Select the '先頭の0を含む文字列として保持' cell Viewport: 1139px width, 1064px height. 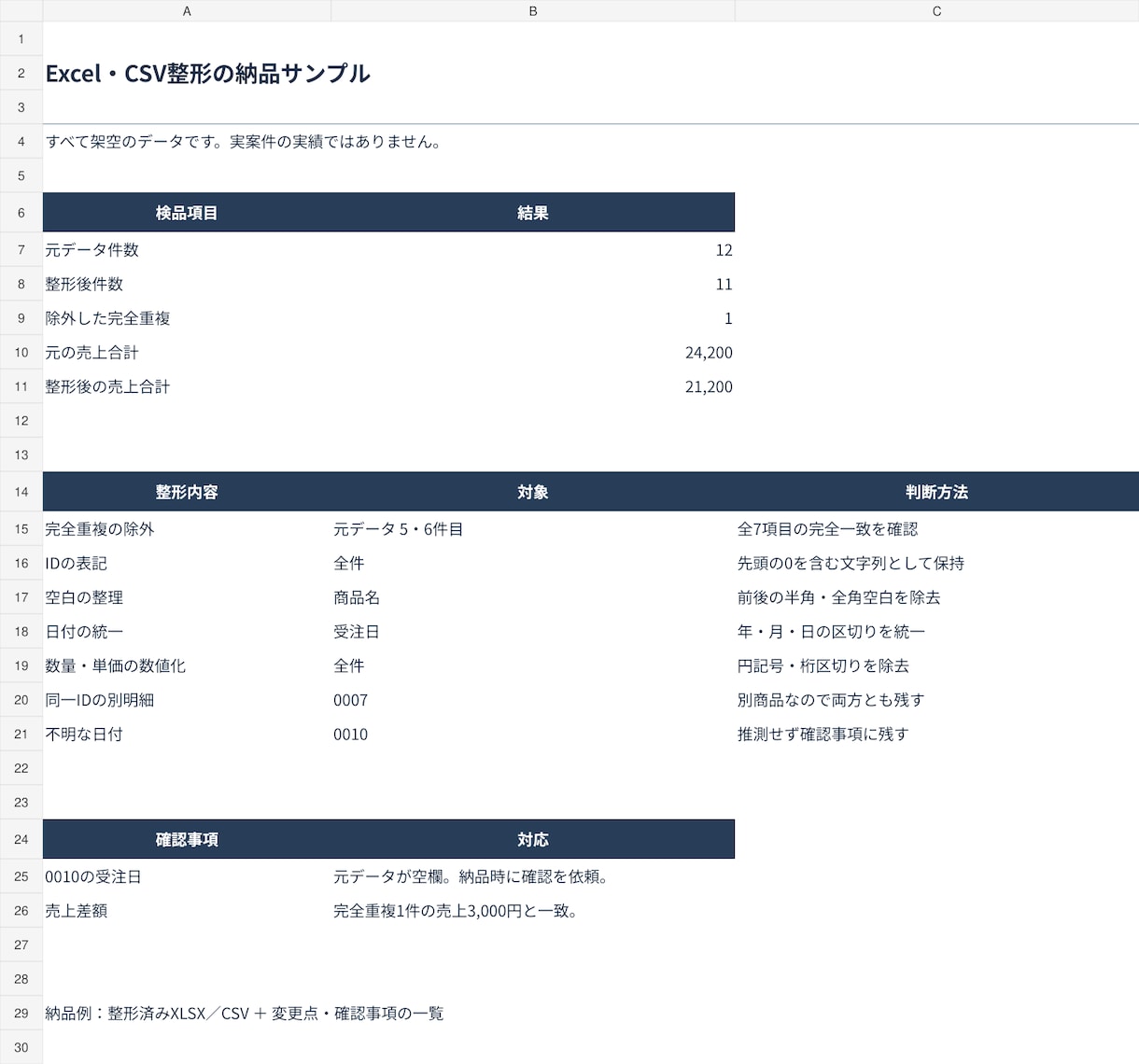click(937, 564)
